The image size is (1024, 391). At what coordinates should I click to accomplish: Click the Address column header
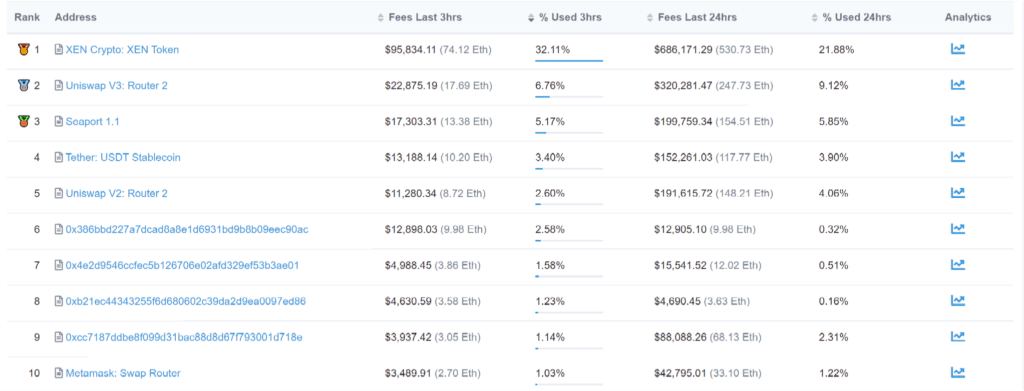point(75,18)
